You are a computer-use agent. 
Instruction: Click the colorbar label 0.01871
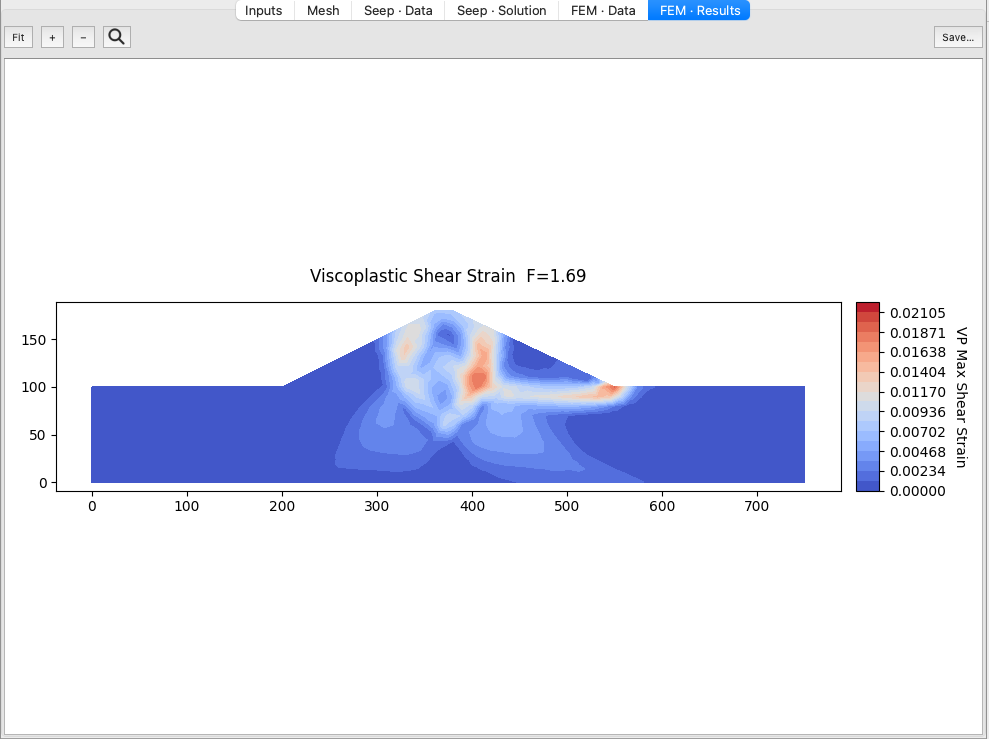coord(918,333)
